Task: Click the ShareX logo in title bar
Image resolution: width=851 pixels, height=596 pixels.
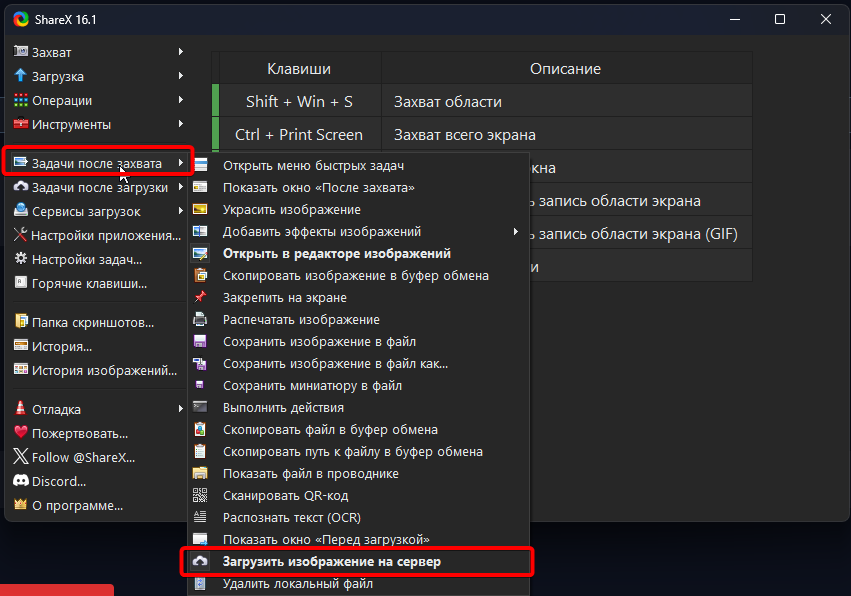Action: pos(21,20)
